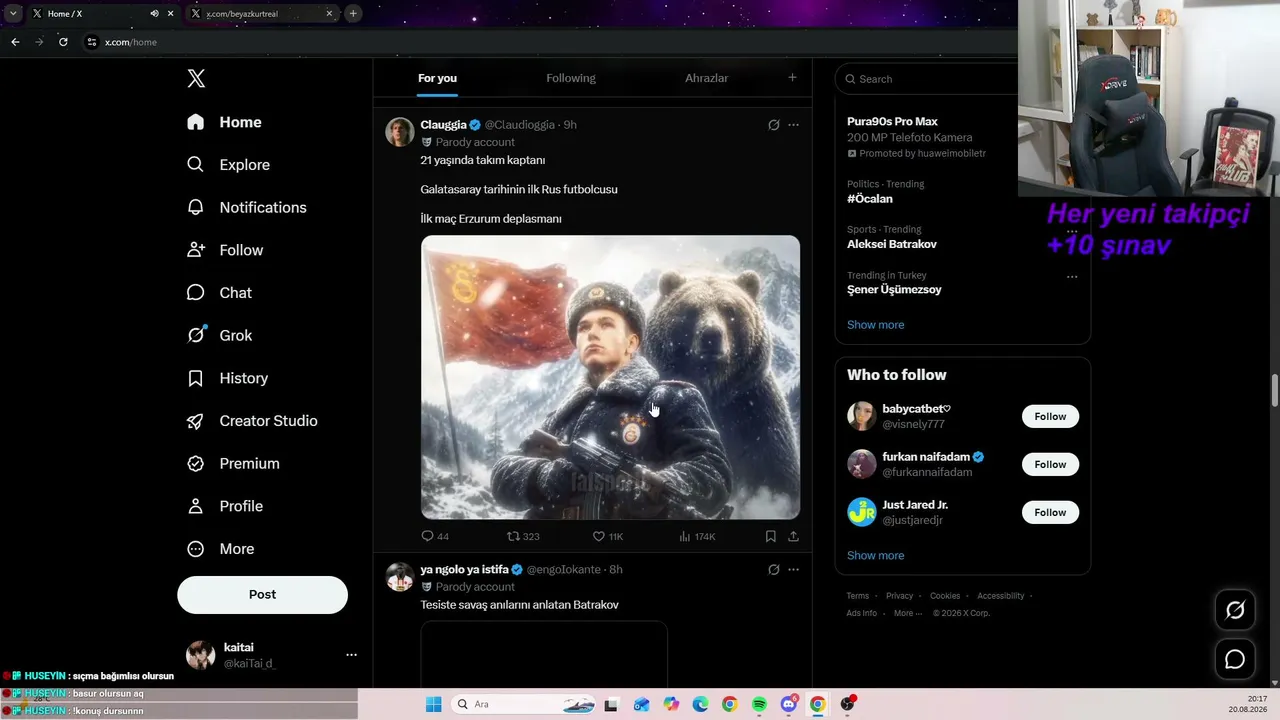Open Chat in the sidebar
The height and width of the screenshot is (720, 1280).
coord(219,293)
